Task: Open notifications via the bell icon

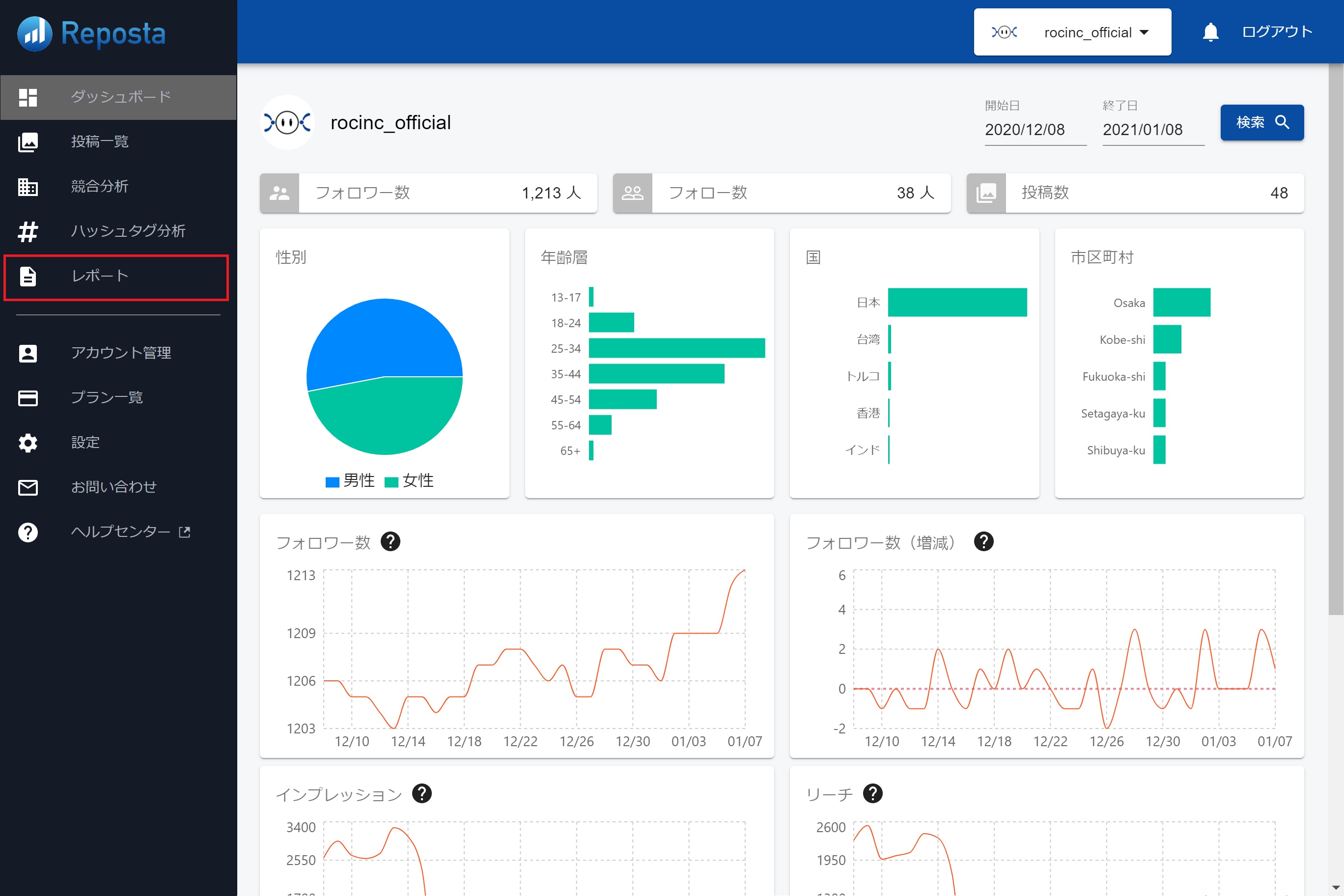Action: tap(1210, 32)
